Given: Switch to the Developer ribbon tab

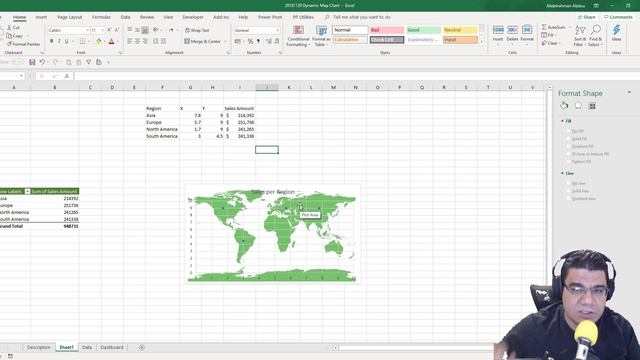Looking at the screenshot, I should click(x=193, y=17).
